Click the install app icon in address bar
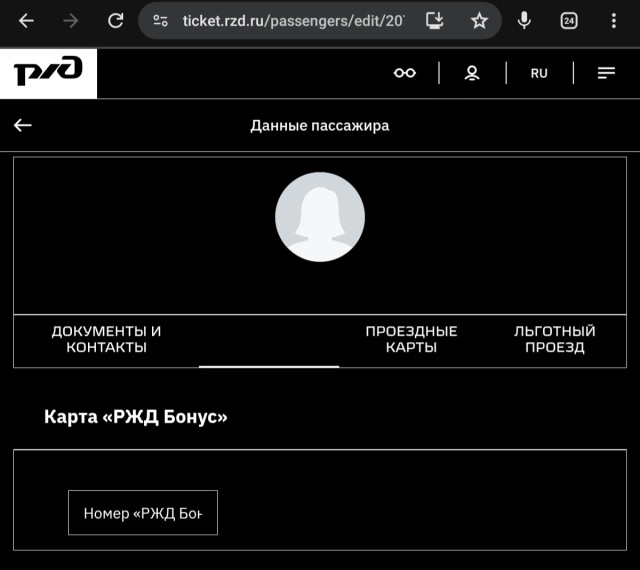 click(435, 20)
